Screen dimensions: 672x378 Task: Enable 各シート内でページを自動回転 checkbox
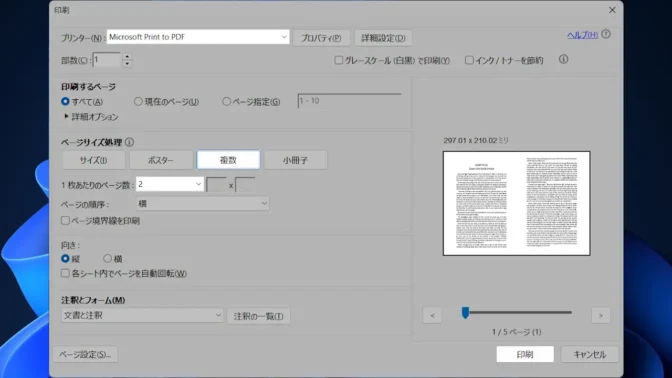pyautogui.click(x=65, y=273)
